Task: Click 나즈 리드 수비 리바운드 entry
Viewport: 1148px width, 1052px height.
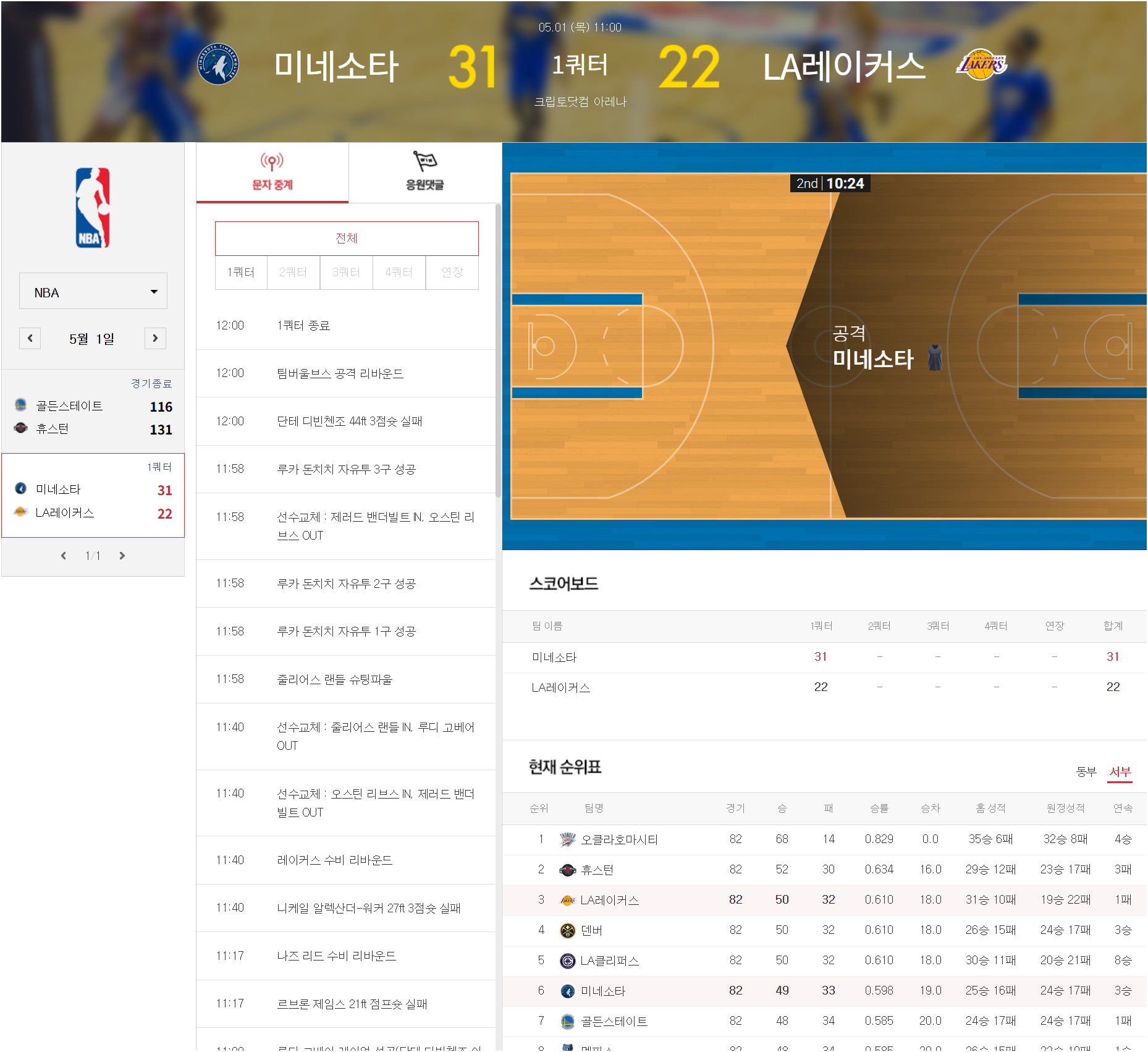Action: point(346,956)
